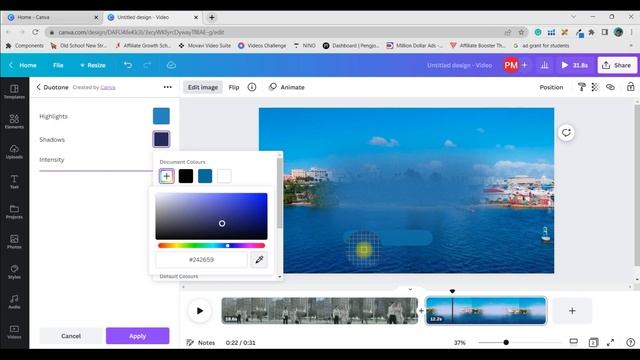Open a new browser tab

(212, 18)
